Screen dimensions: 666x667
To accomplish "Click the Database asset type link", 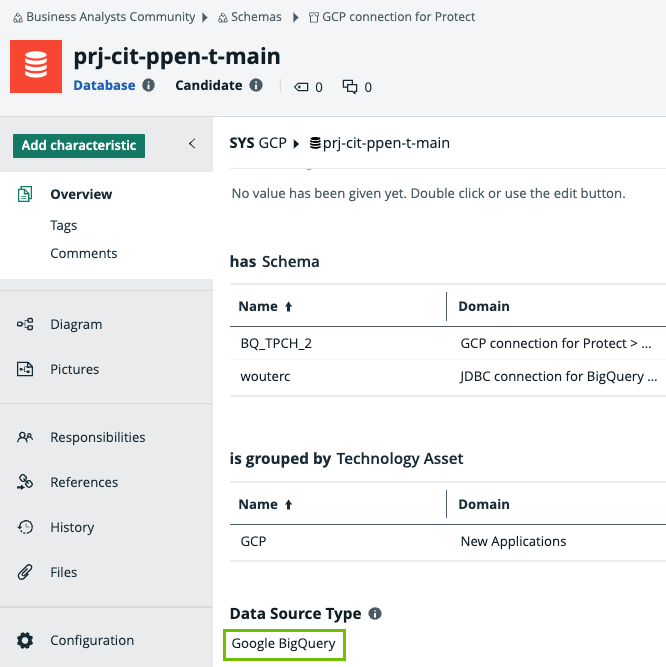I will [104, 85].
